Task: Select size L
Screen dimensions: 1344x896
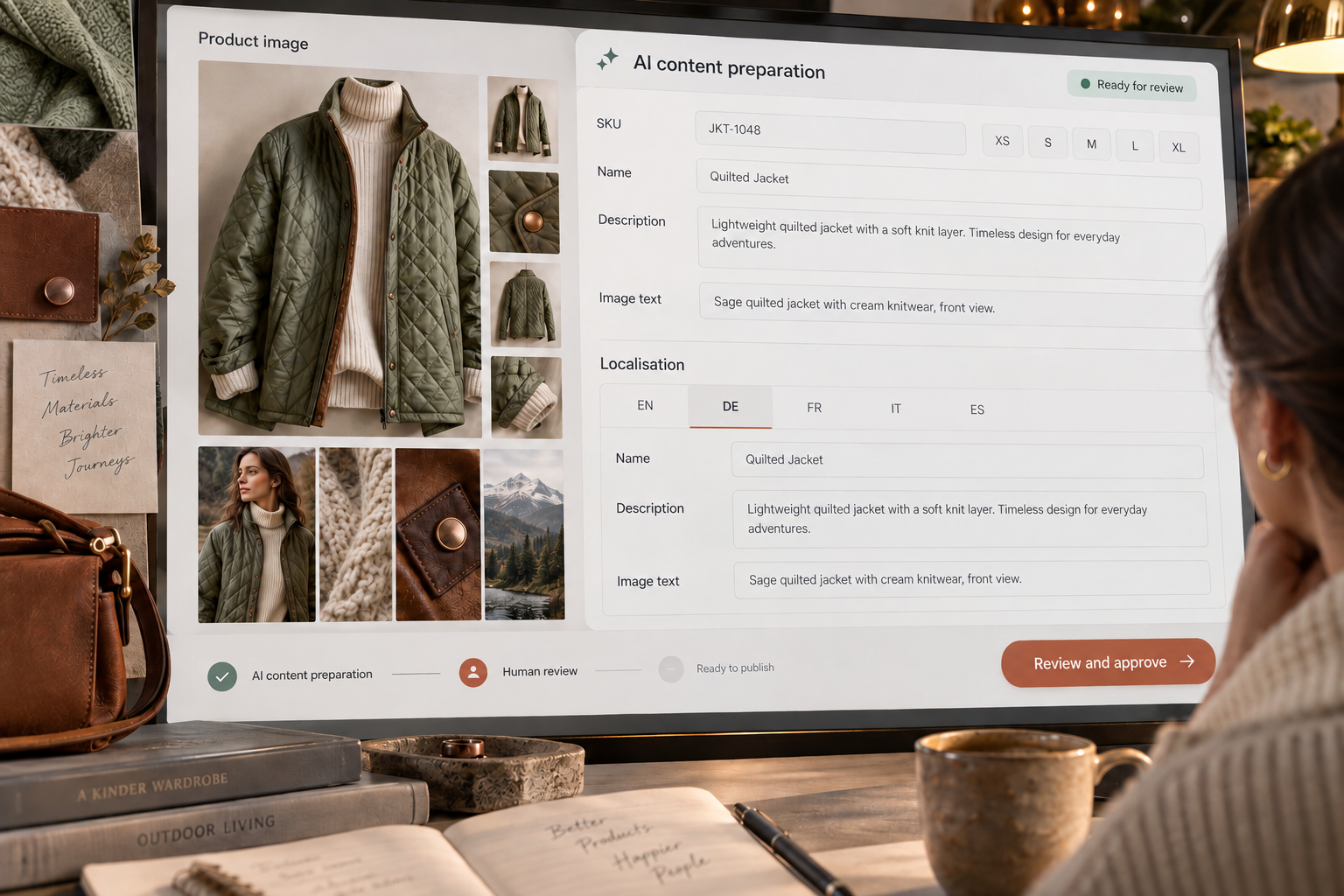Action: tap(1135, 146)
